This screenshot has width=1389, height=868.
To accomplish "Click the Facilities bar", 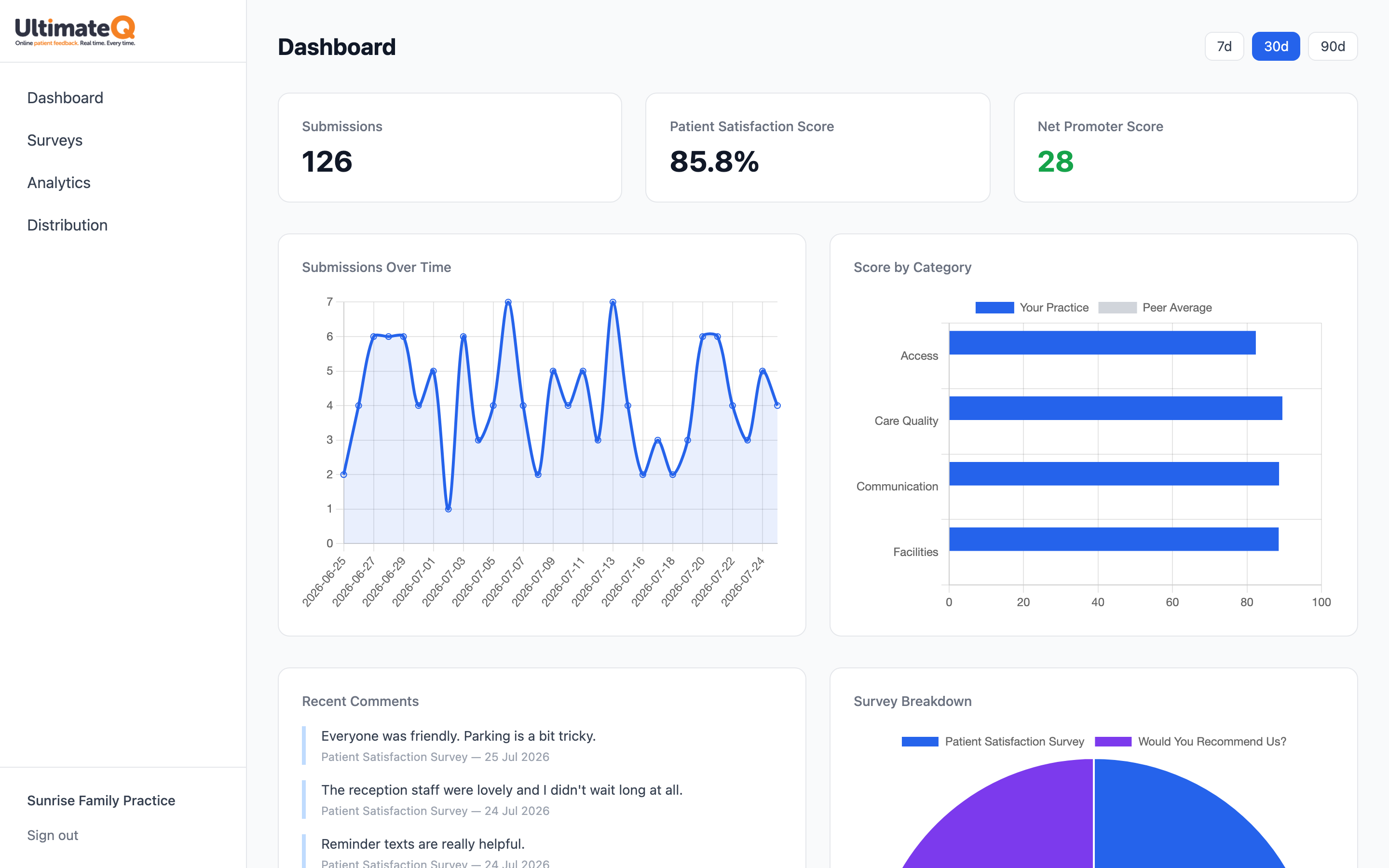I will click(1114, 539).
